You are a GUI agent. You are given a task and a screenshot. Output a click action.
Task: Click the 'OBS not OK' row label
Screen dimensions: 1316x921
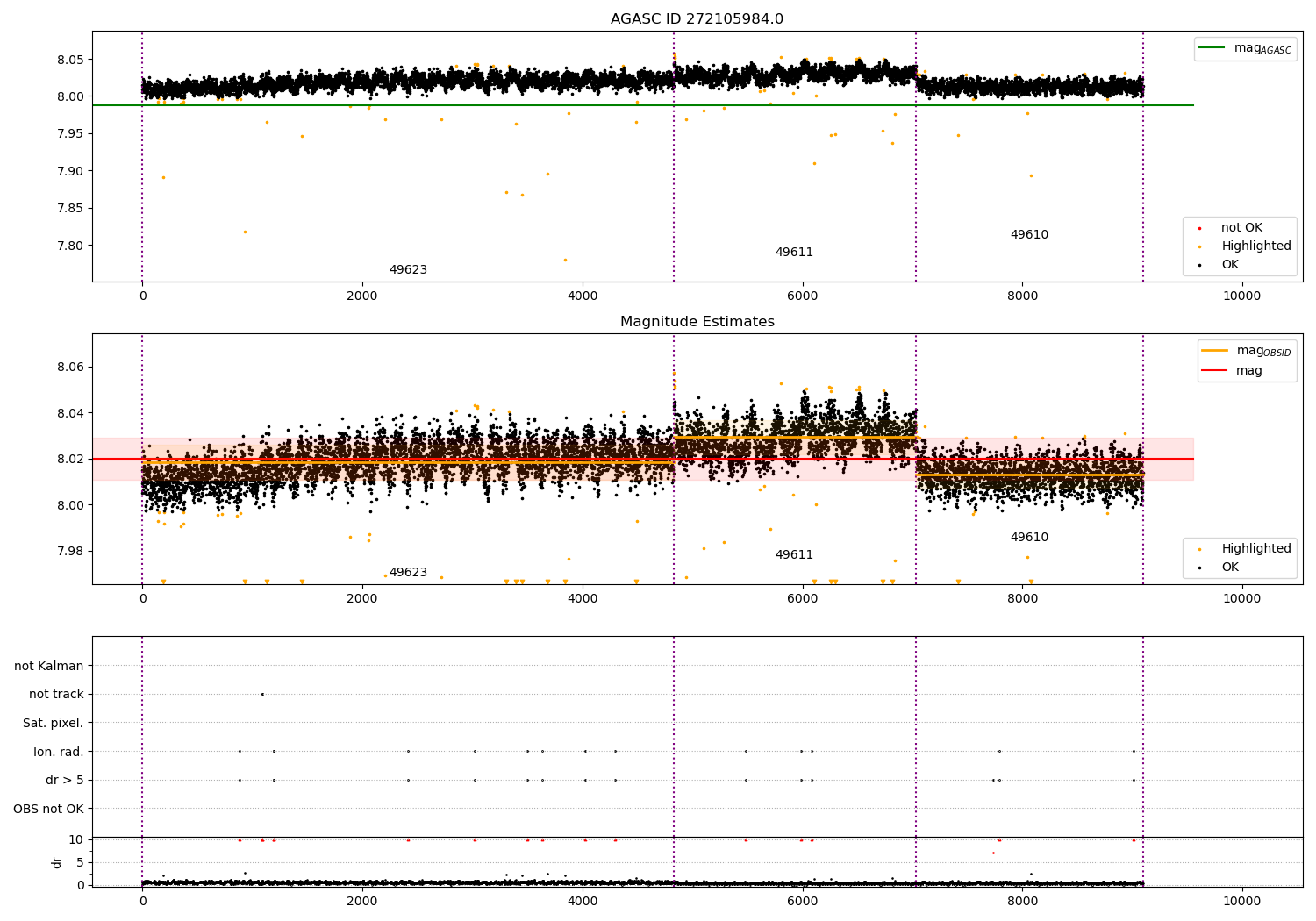pyautogui.click(x=49, y=809)
